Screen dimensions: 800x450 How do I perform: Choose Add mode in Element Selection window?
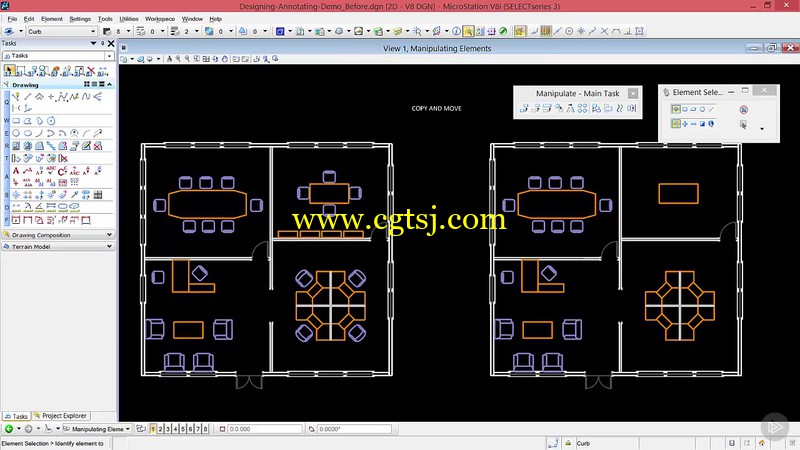[x=685, y=123]
